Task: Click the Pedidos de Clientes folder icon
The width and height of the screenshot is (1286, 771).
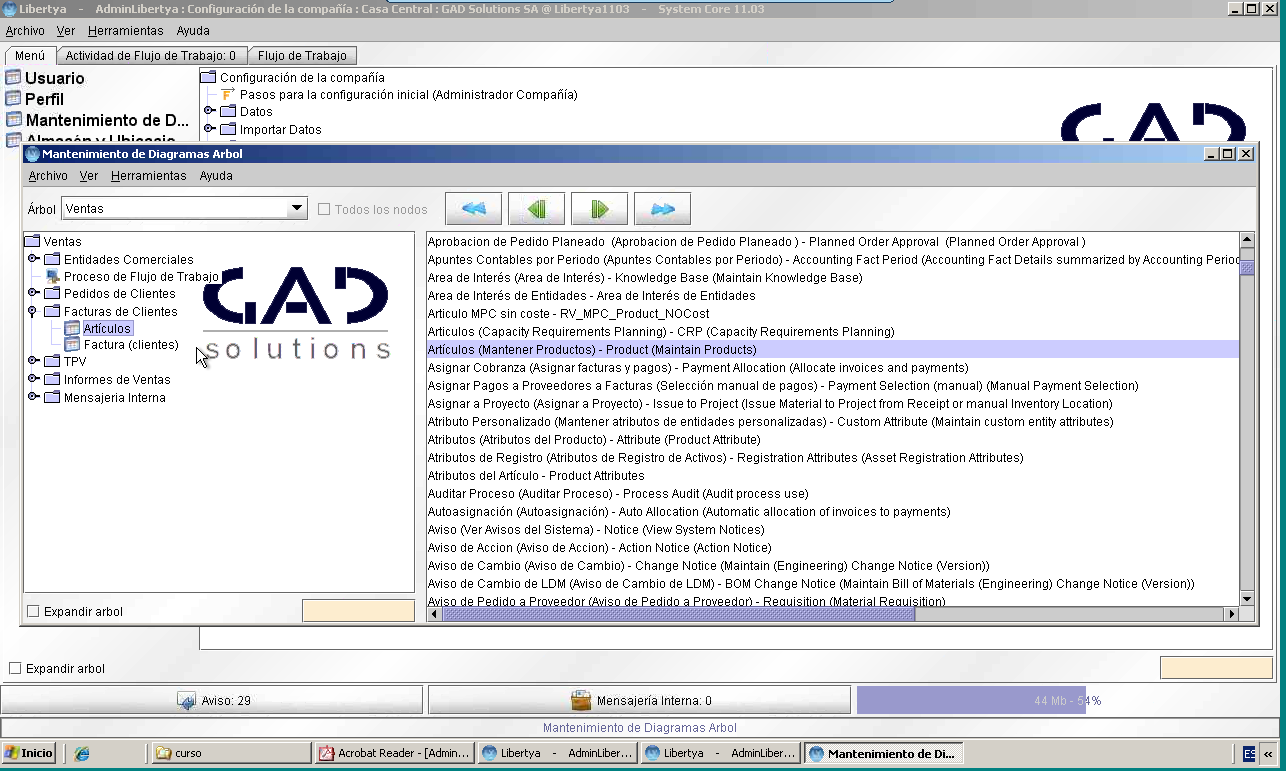Action: pyautogui.click(x=52, y=293)
